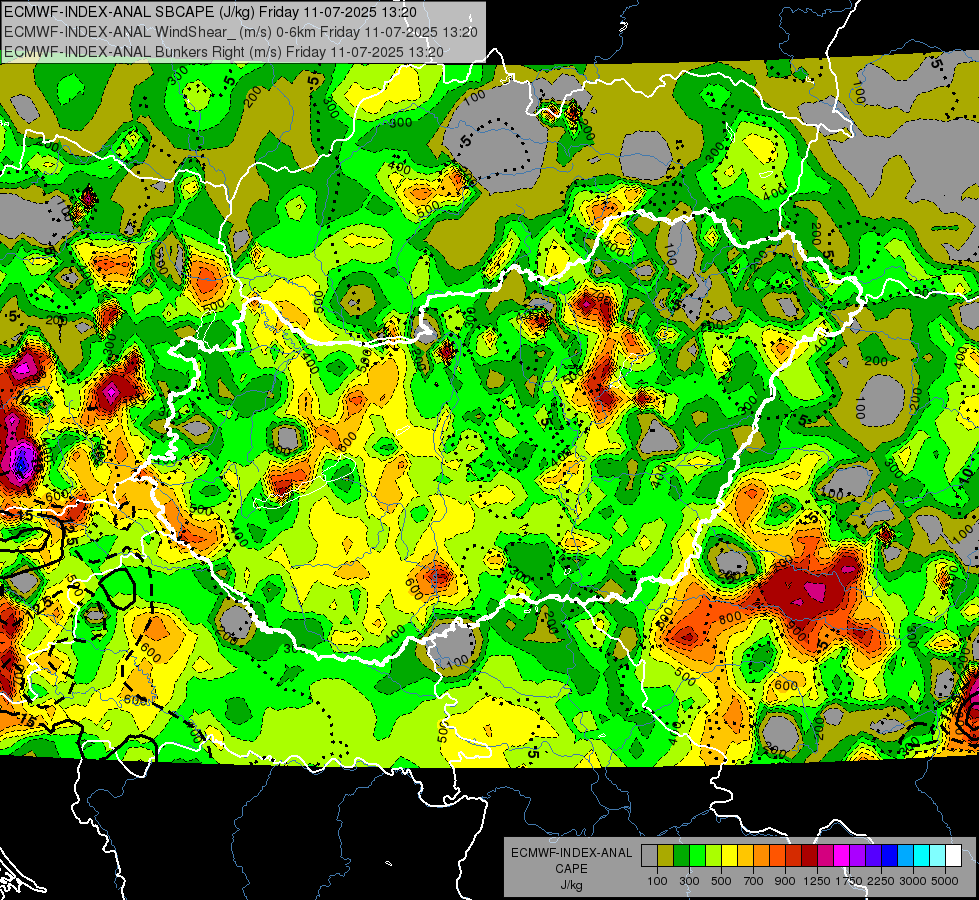
Task: Pick the cyan swatch right after the 3000 tick
Action: coord(922,855)
